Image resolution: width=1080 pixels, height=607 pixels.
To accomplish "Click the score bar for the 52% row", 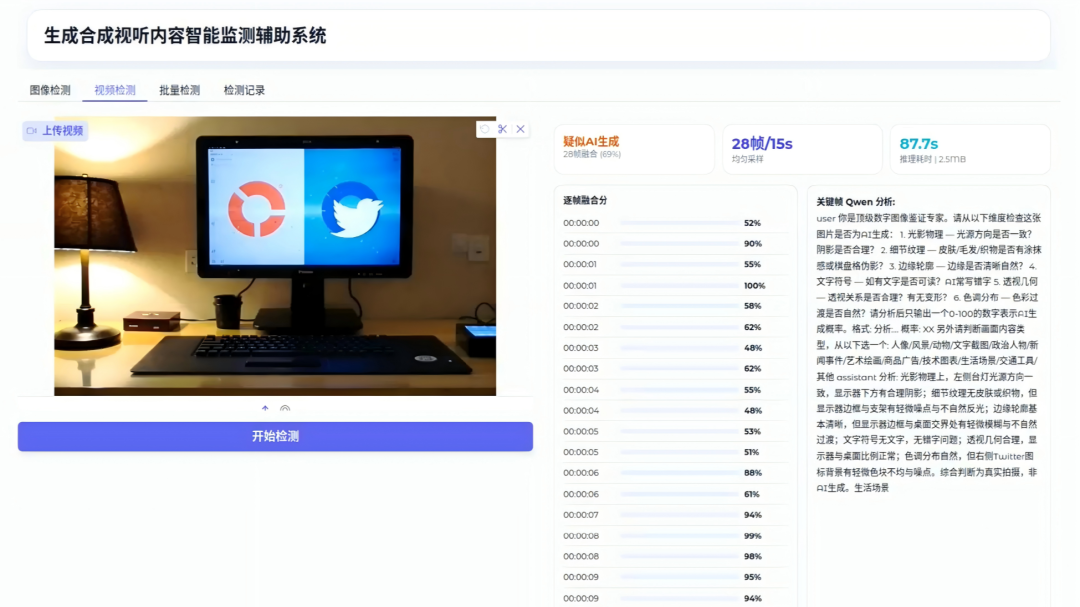I will [679, 223].
